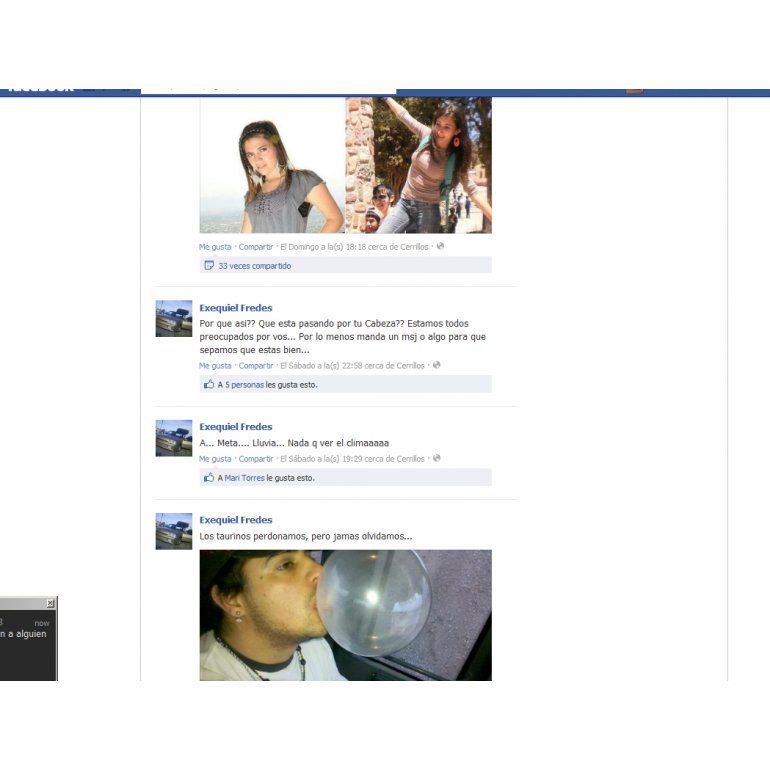This screenshot has height=770, width=770.
Task: Open the Mari Torres profile link
Action: point(244,478)
